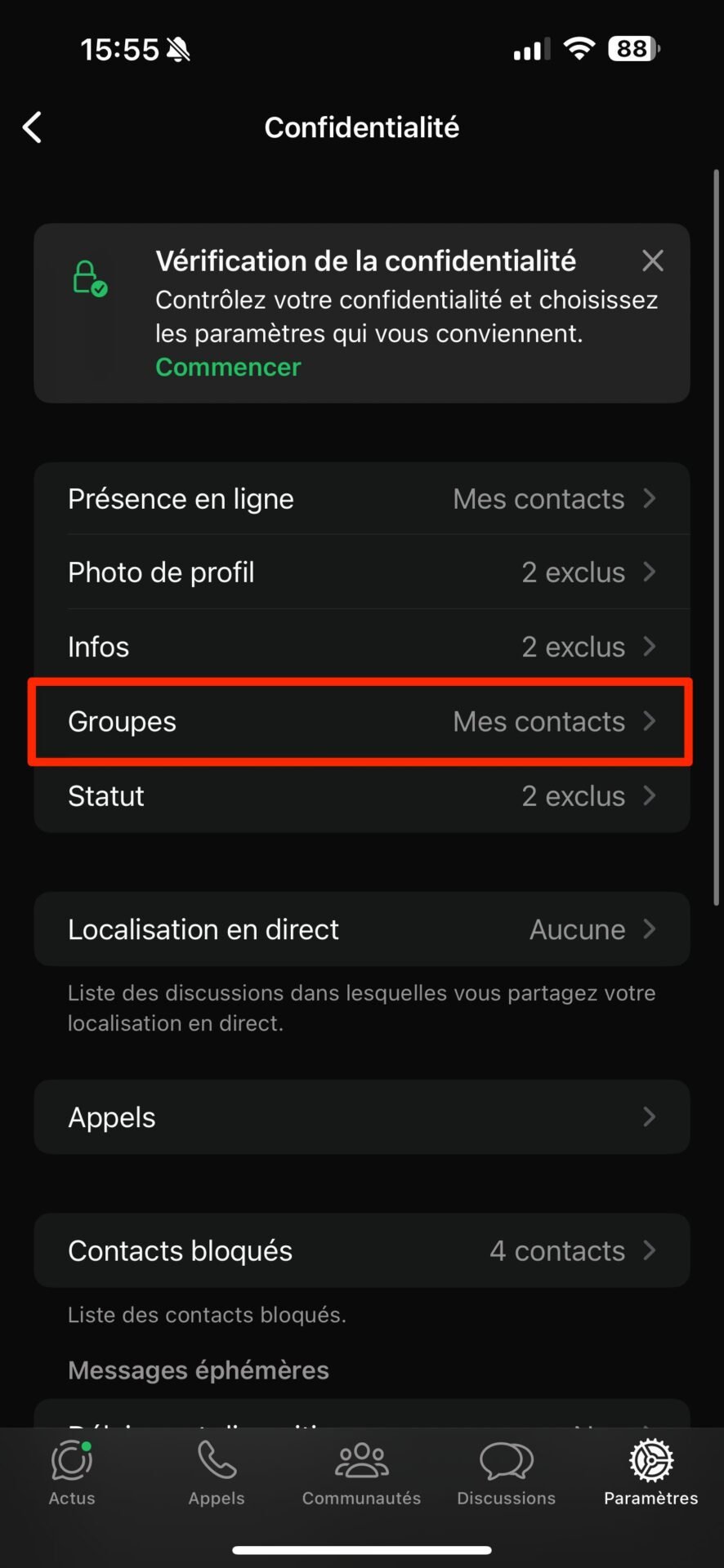
Task: Open Photo de profil privacy setting
Action: pos(362,572)
